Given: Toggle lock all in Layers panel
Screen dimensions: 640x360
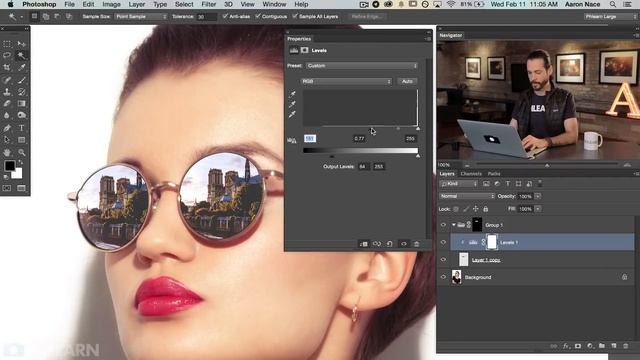Looking at the screenshot, I should [x=486, y=209].
